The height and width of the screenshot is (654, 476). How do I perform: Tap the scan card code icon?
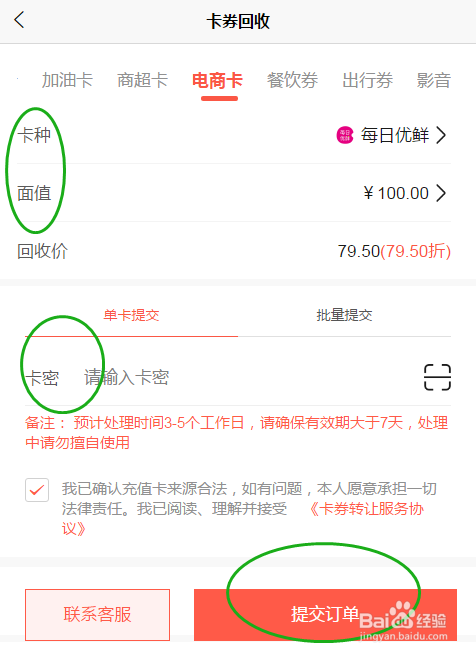(x=437, y=377)
